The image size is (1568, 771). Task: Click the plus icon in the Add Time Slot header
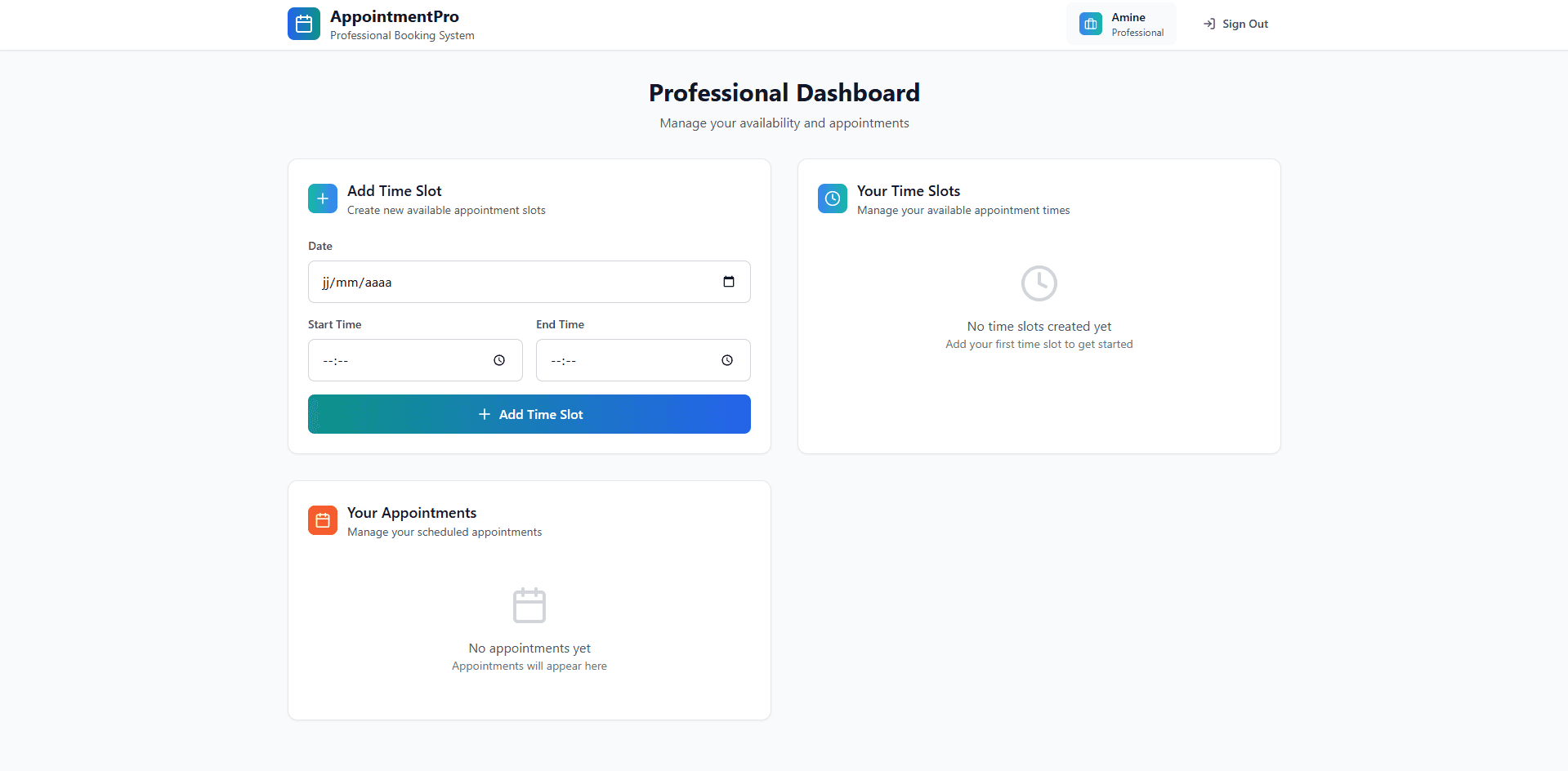(323, 198)
